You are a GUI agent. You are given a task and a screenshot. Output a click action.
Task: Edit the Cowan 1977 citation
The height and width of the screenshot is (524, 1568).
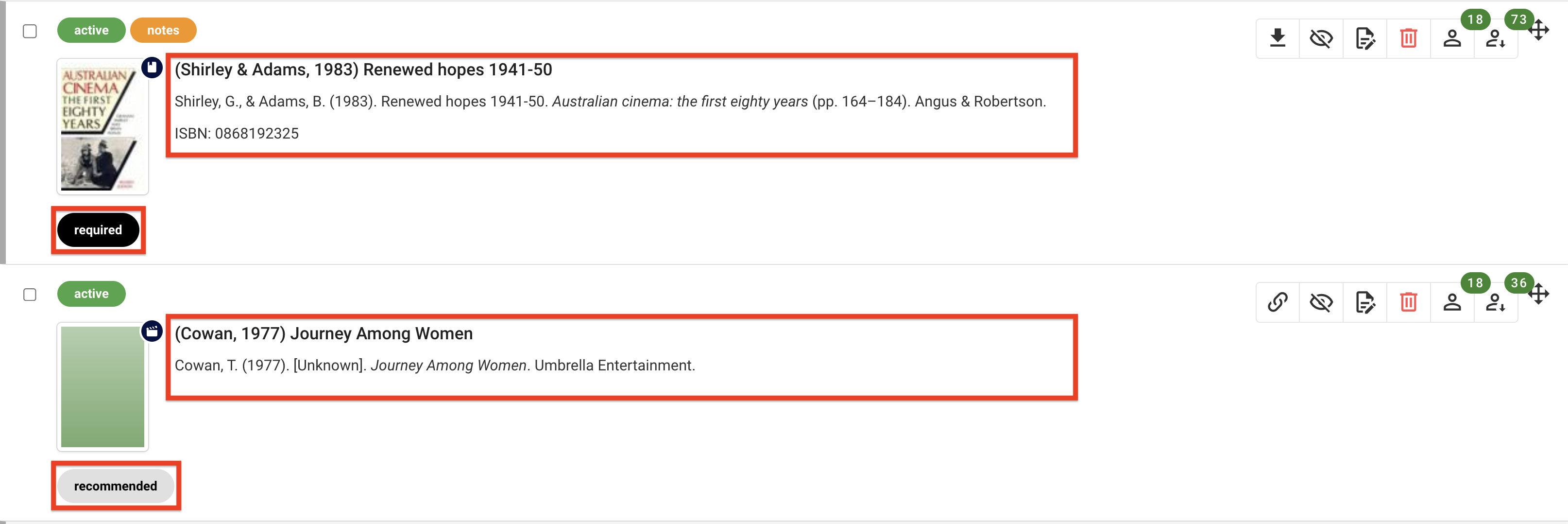point(1364,302)
